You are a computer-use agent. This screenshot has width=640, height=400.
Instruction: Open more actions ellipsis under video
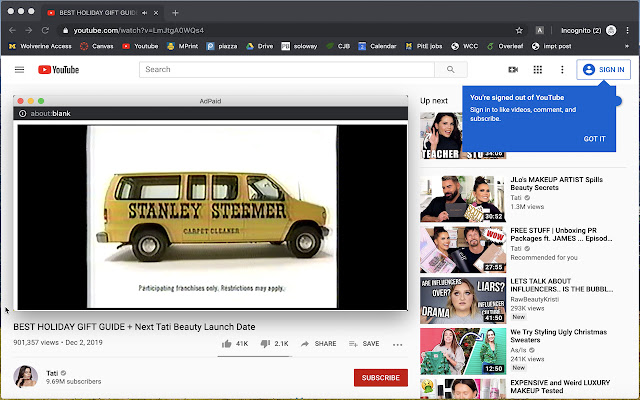point(398,344)
